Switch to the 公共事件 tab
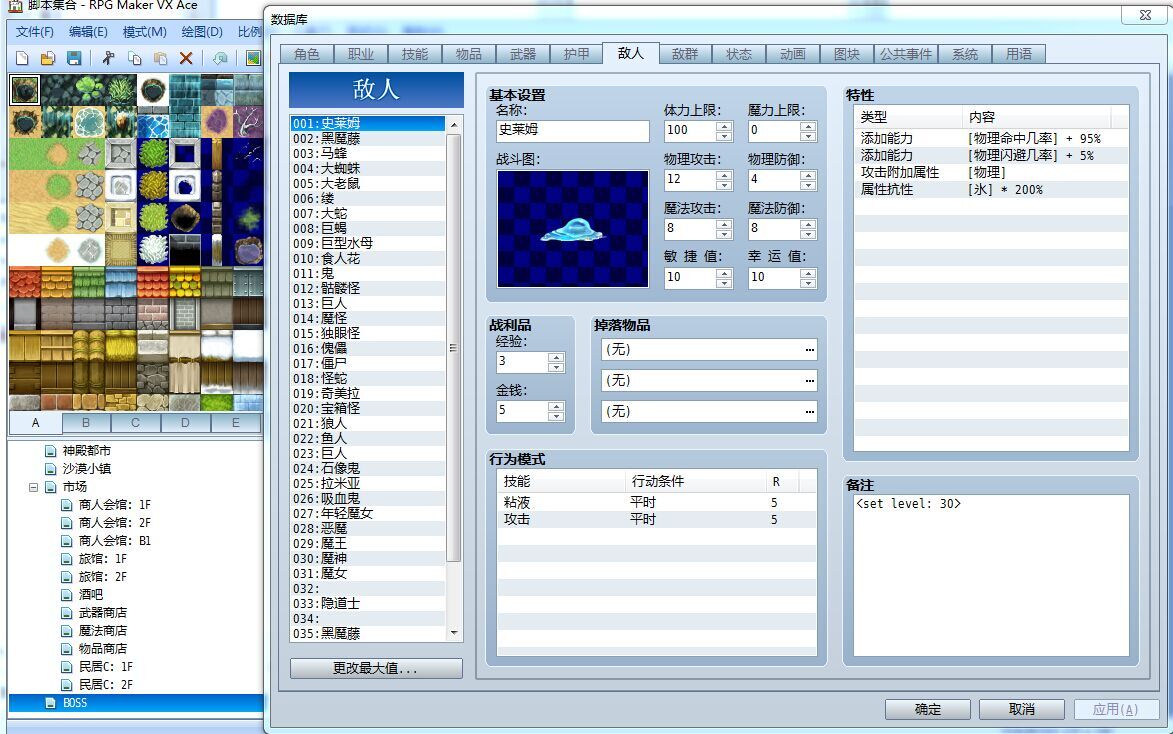 click(x=905, y=54)
